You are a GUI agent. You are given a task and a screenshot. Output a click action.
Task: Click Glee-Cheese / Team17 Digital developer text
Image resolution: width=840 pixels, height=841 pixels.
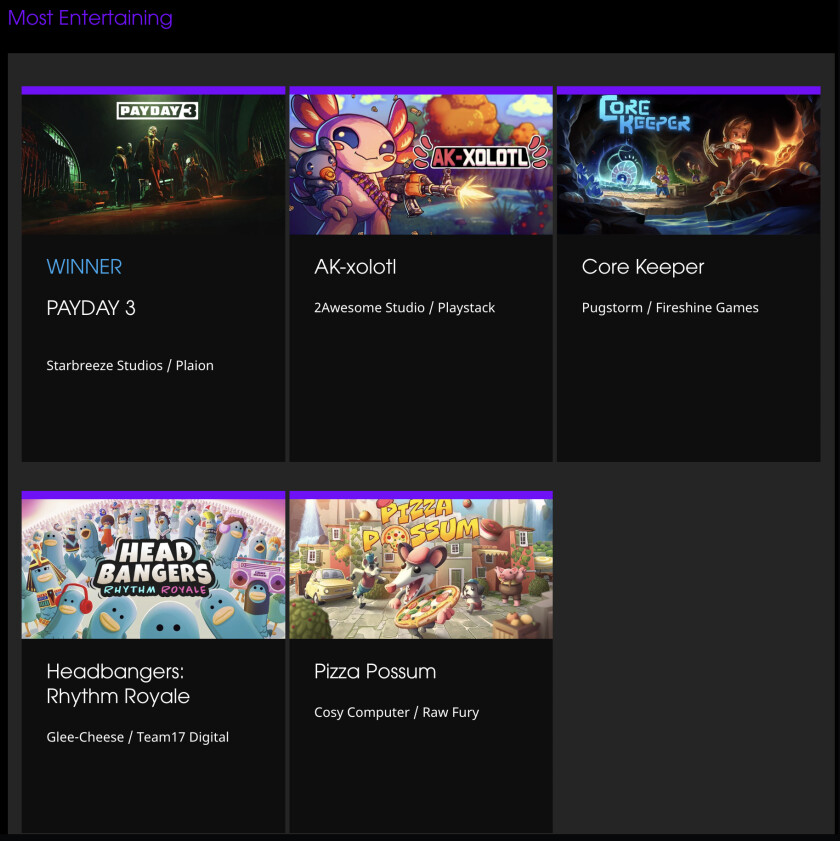click(137, 737)
